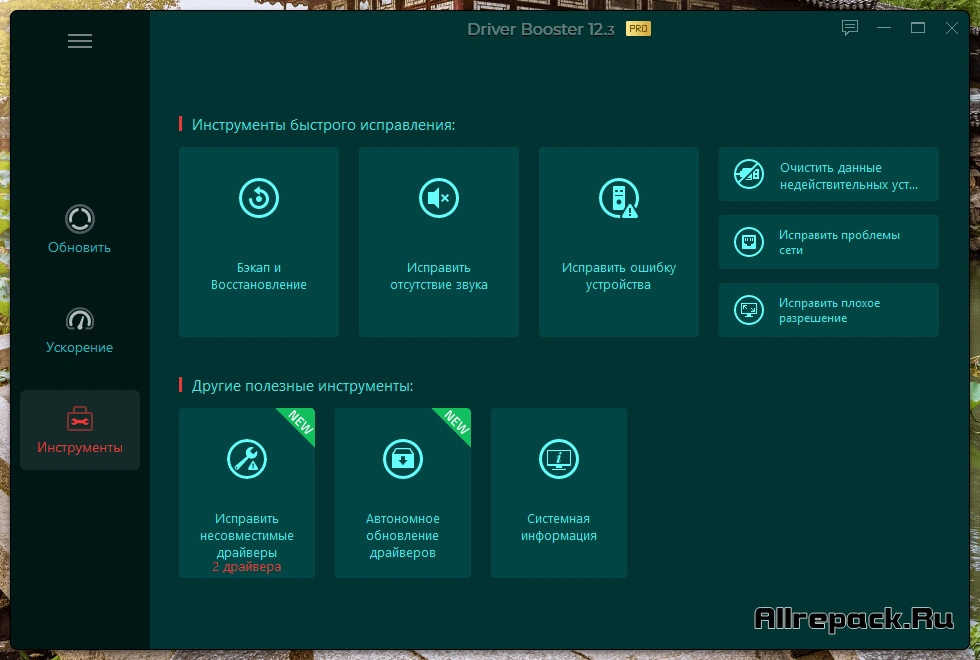Minimize the Driver Booster window
The width and height of the screenshot is (980, 660).
pyautogui.click(x=884, y=28)
